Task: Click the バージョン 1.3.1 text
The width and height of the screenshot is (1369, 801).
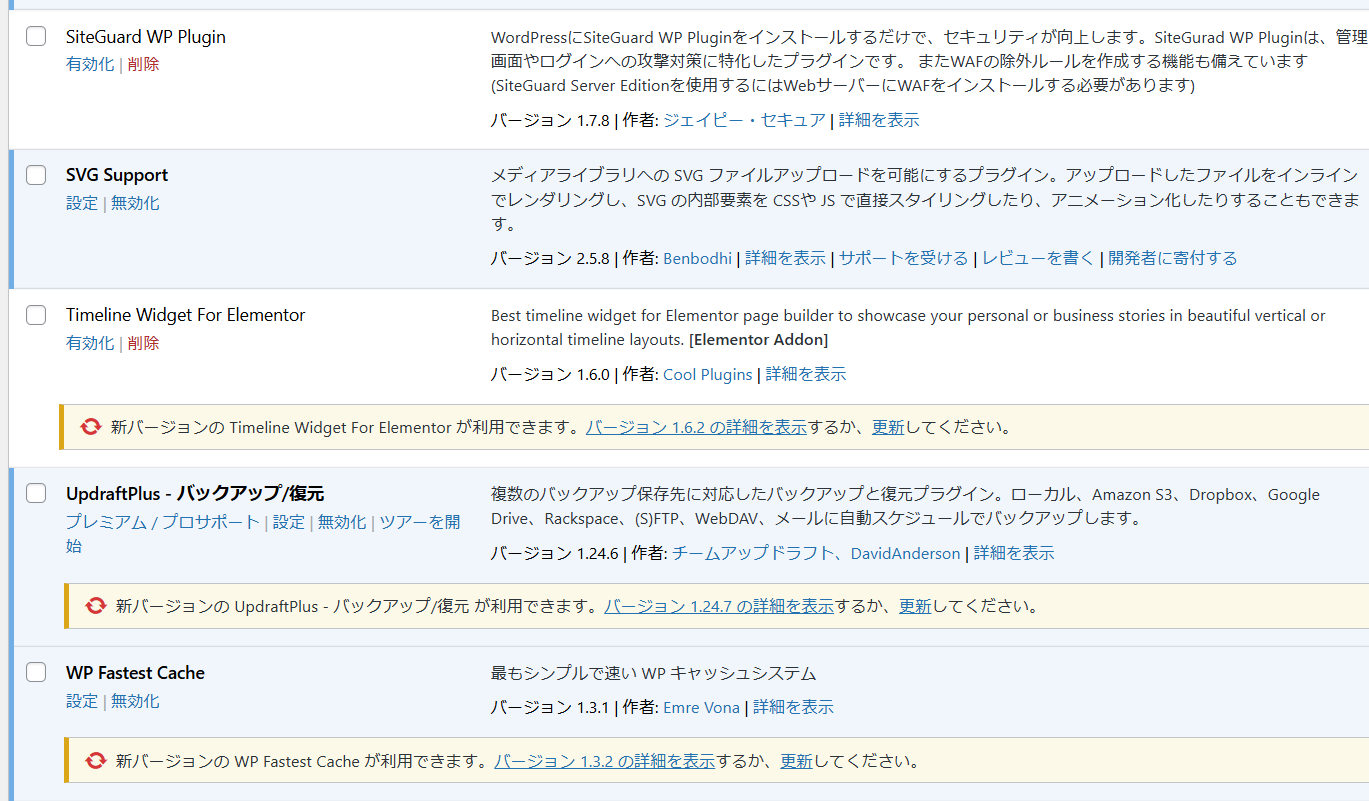Action: (550, 707)
